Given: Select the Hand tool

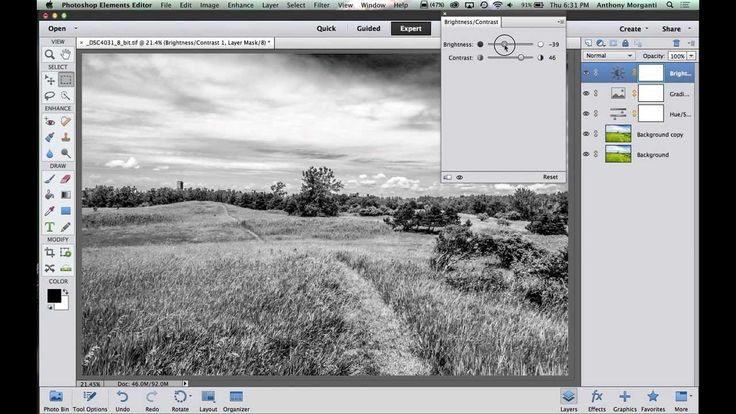Looking at the screenshot, I should point(66,54).
